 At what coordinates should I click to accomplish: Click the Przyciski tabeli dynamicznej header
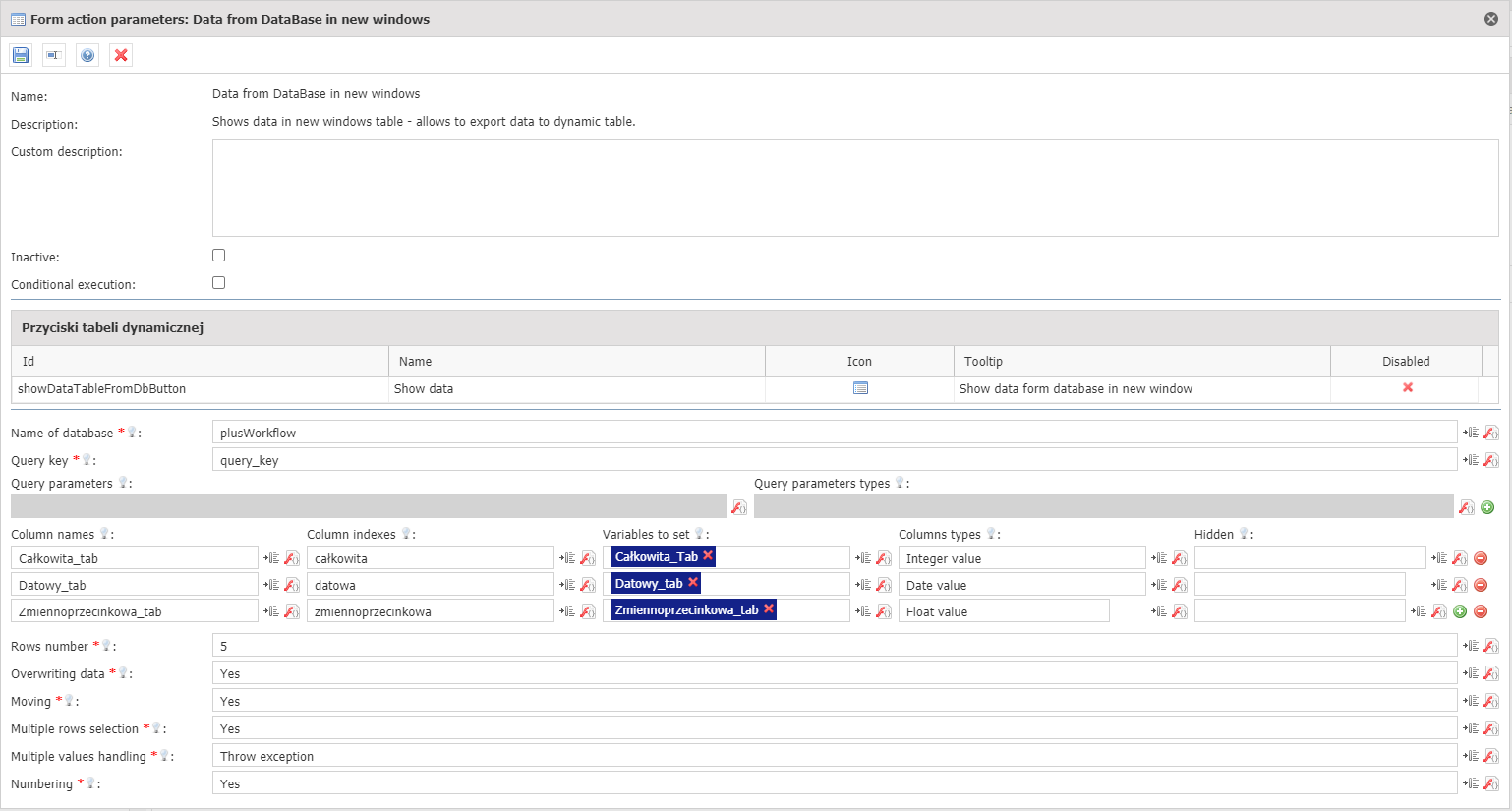click(x=755, y=327)
